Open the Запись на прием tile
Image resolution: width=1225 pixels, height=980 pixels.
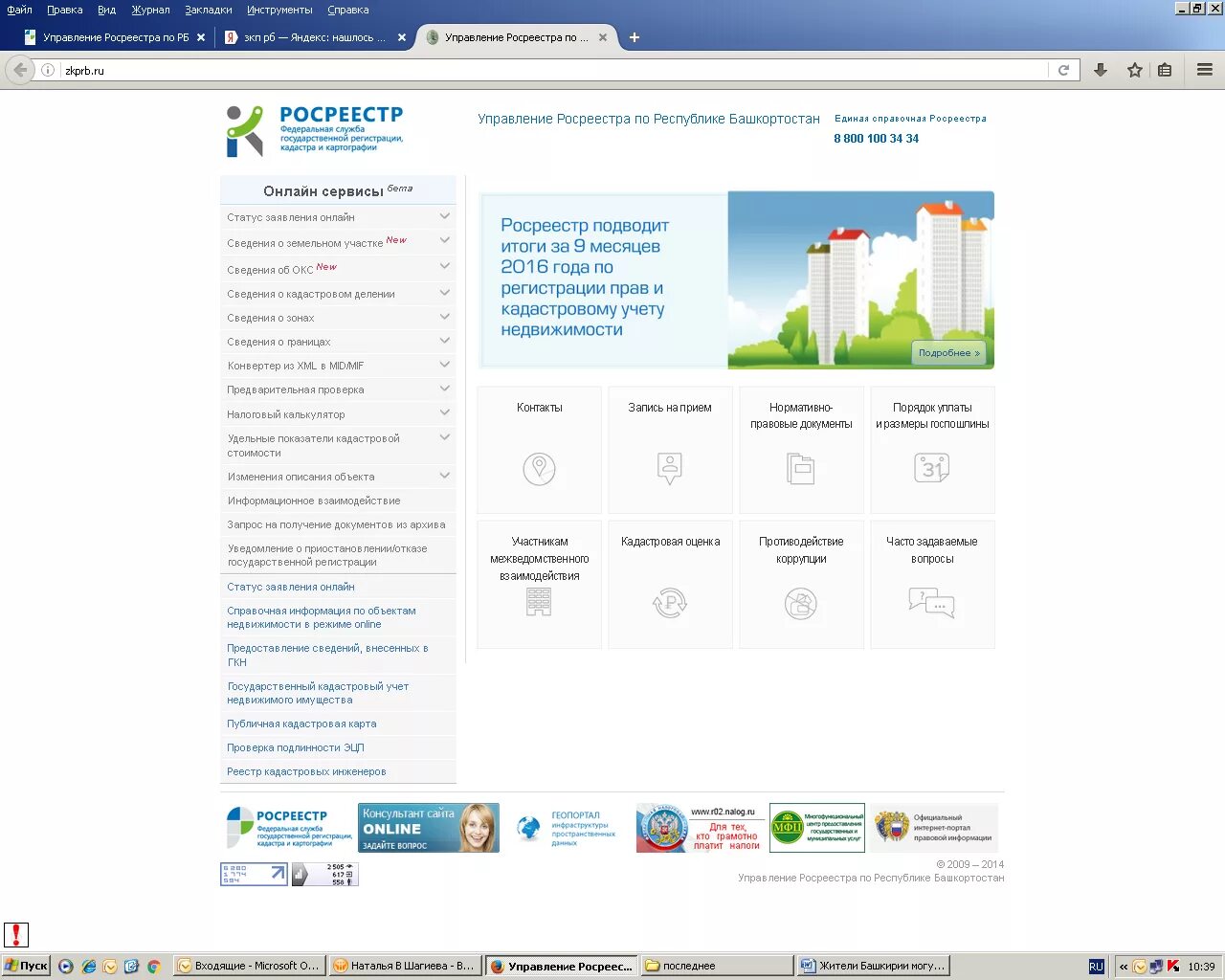670,450
